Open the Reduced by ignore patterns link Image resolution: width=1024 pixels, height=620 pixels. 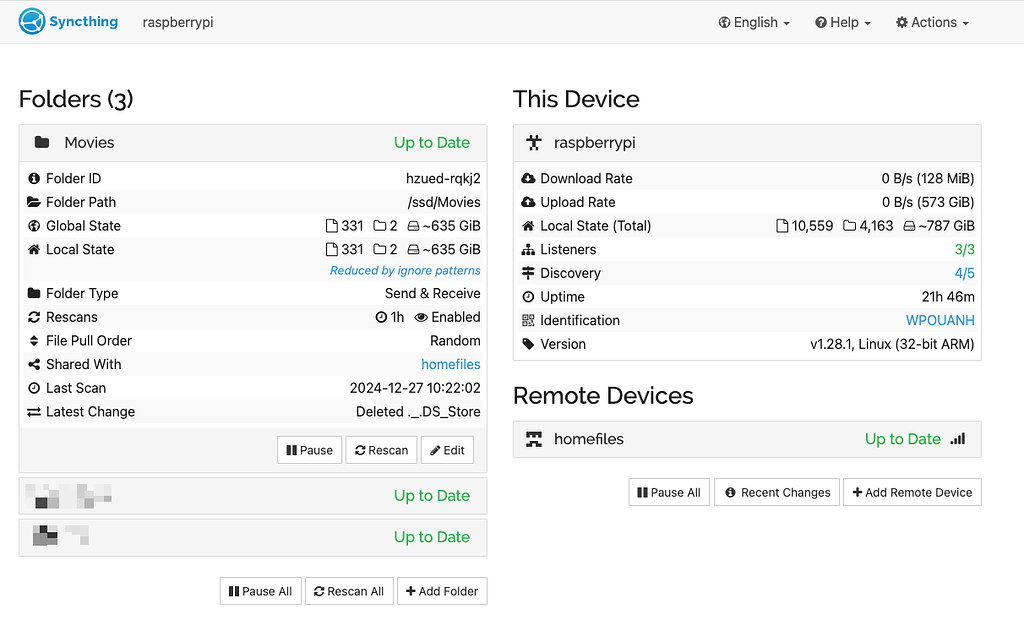click(405, 271)
